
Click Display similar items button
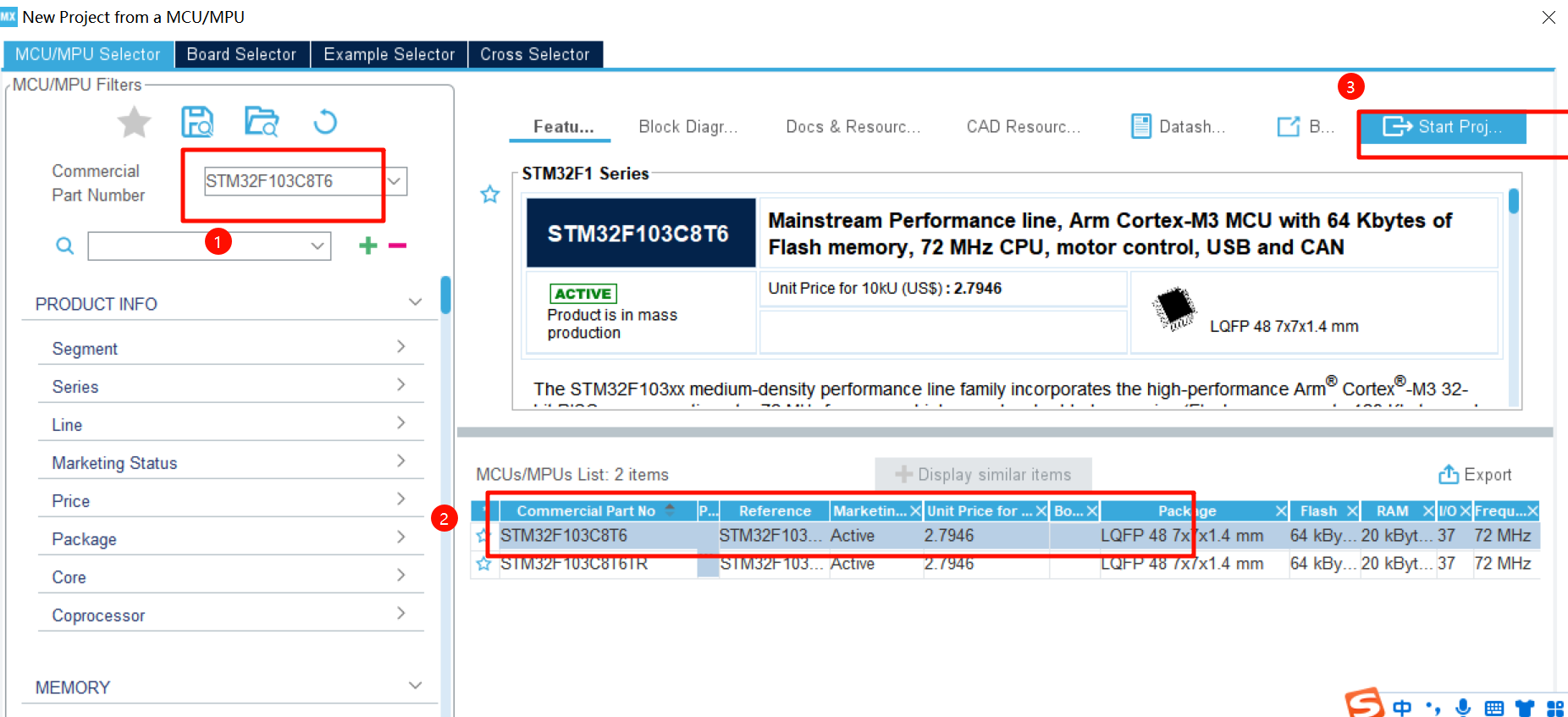(983, 475)
